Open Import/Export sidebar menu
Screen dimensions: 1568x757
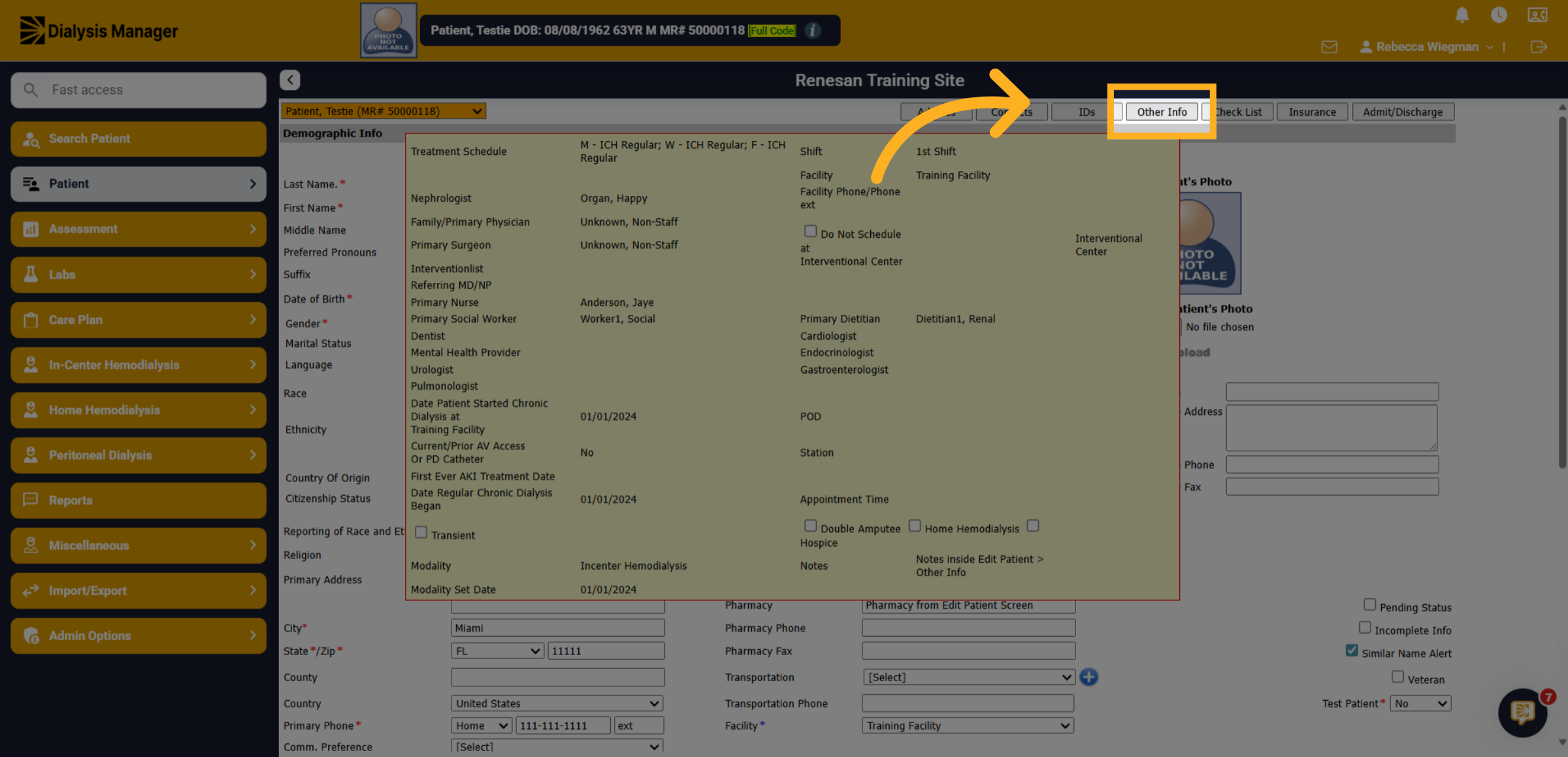139,590
